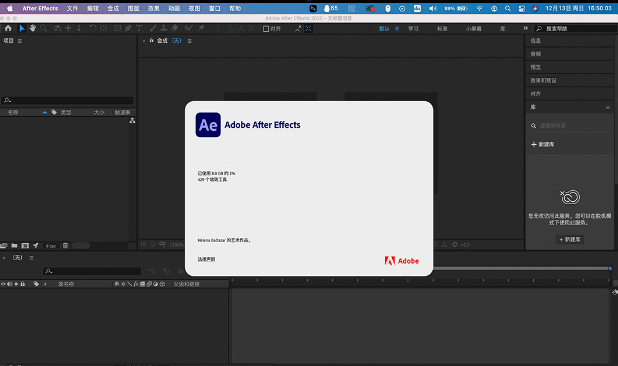Select the Pen tool
This screenshot has width=618, height=366.
point(128,28)
